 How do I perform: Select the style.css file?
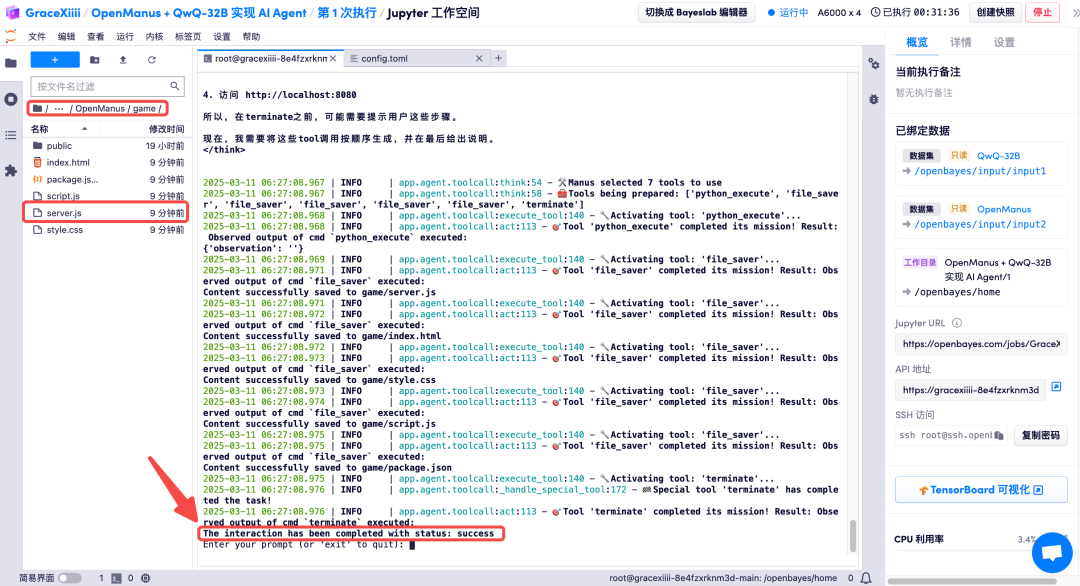click(x=108, y=229)
